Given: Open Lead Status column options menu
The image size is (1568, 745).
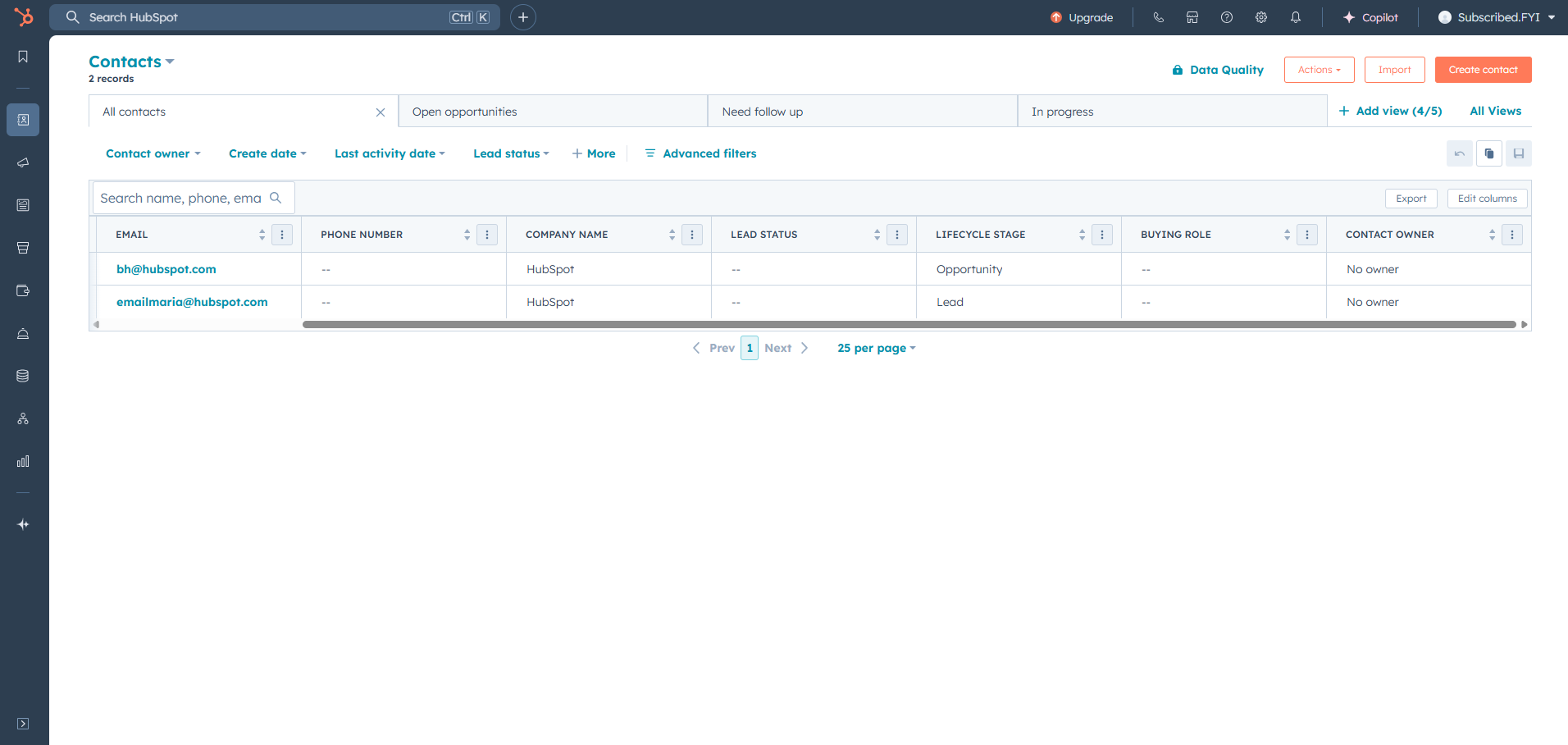Looking at the screenshot, I should coord(897,235).
